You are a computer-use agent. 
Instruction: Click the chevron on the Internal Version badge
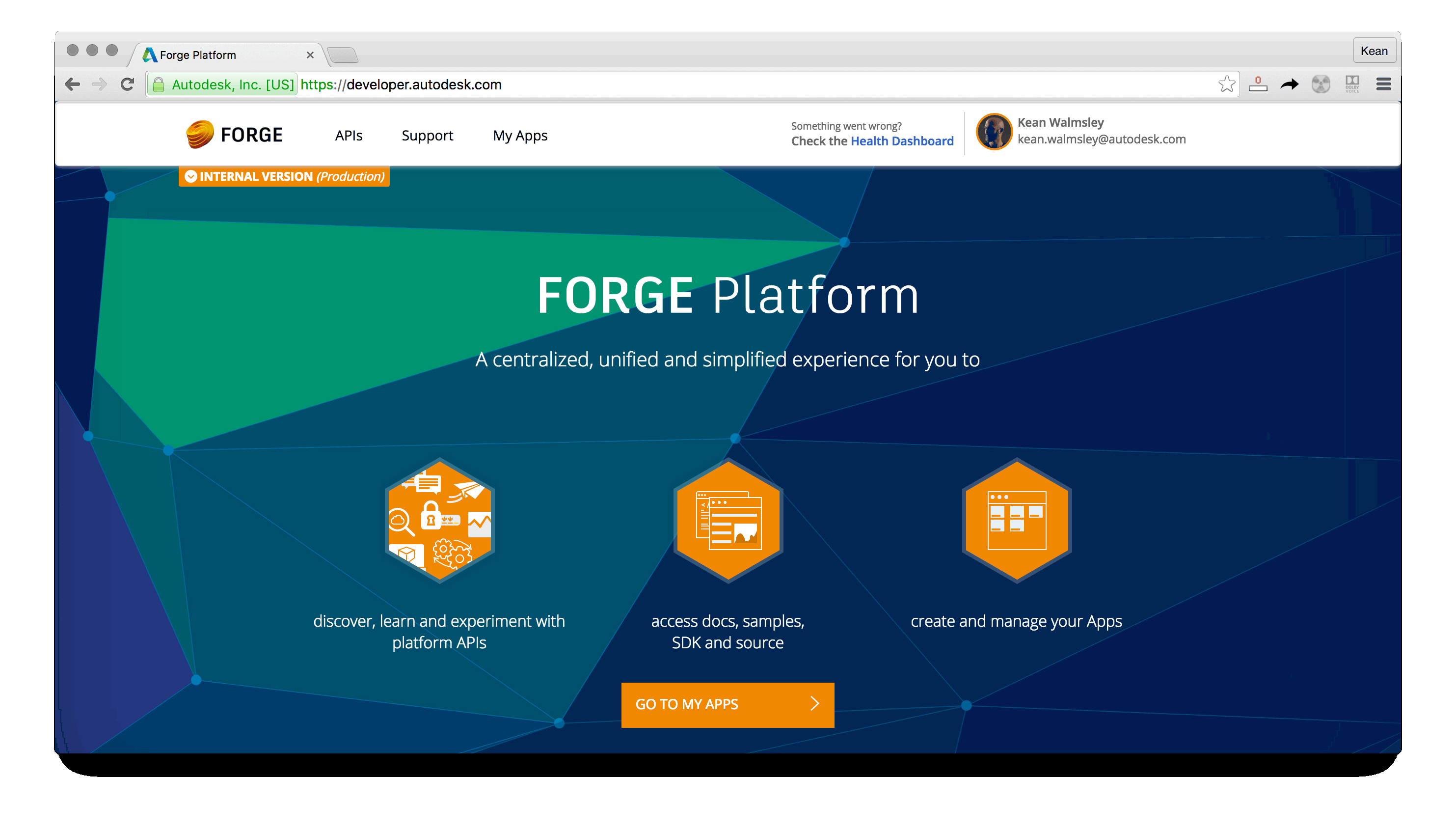pyautogui.click(x=190, y=177)
